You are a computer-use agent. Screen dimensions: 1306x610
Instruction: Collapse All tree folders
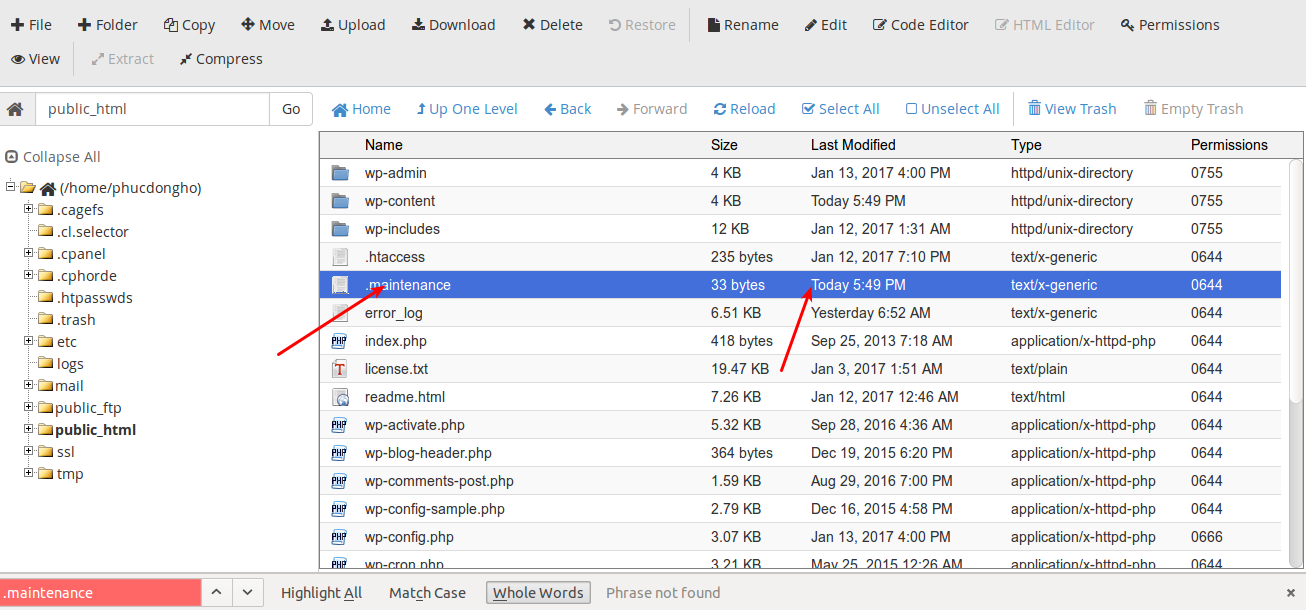pyautogui.click(x=53, y=157)
